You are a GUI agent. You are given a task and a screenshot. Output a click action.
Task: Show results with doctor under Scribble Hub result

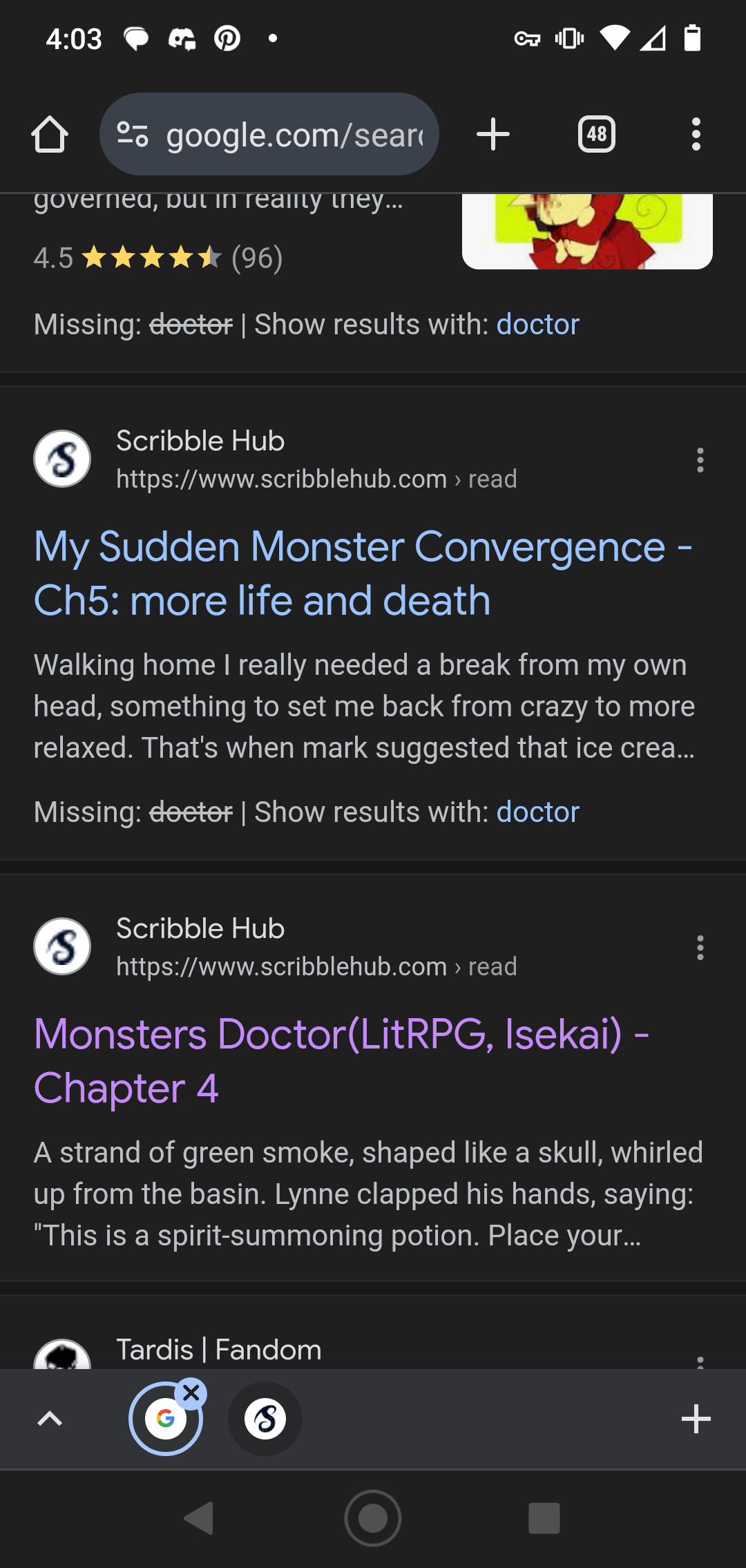[537, 812]
